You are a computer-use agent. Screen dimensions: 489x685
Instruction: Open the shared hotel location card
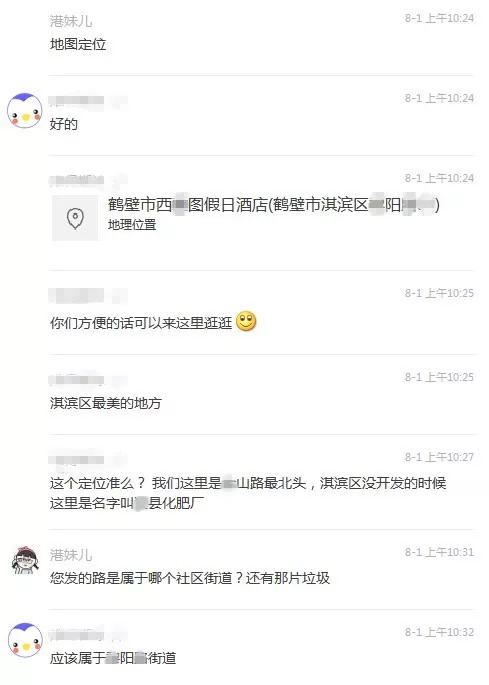(x=246, y=218)
